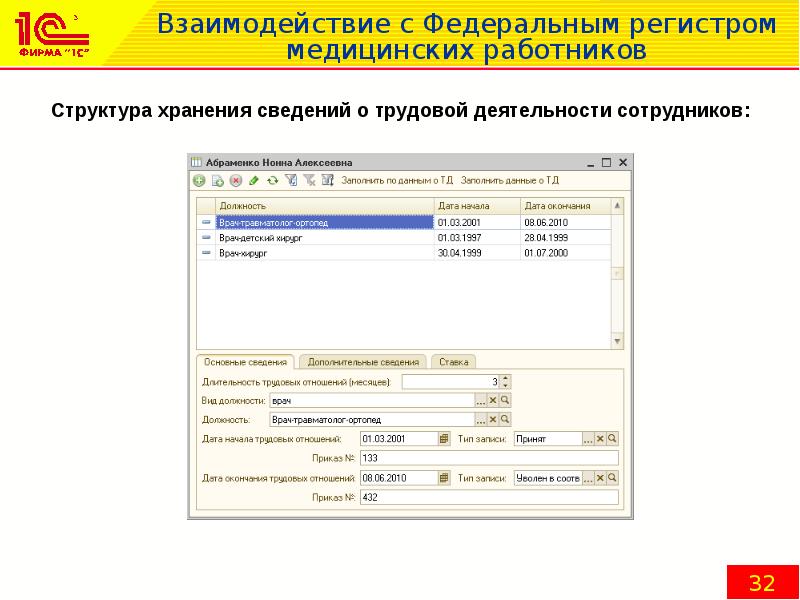Screen dimensions: 800x600
Task: Open selection list for Должность Врач-травматолог-ортопед
Action: (x=480, y=420)
